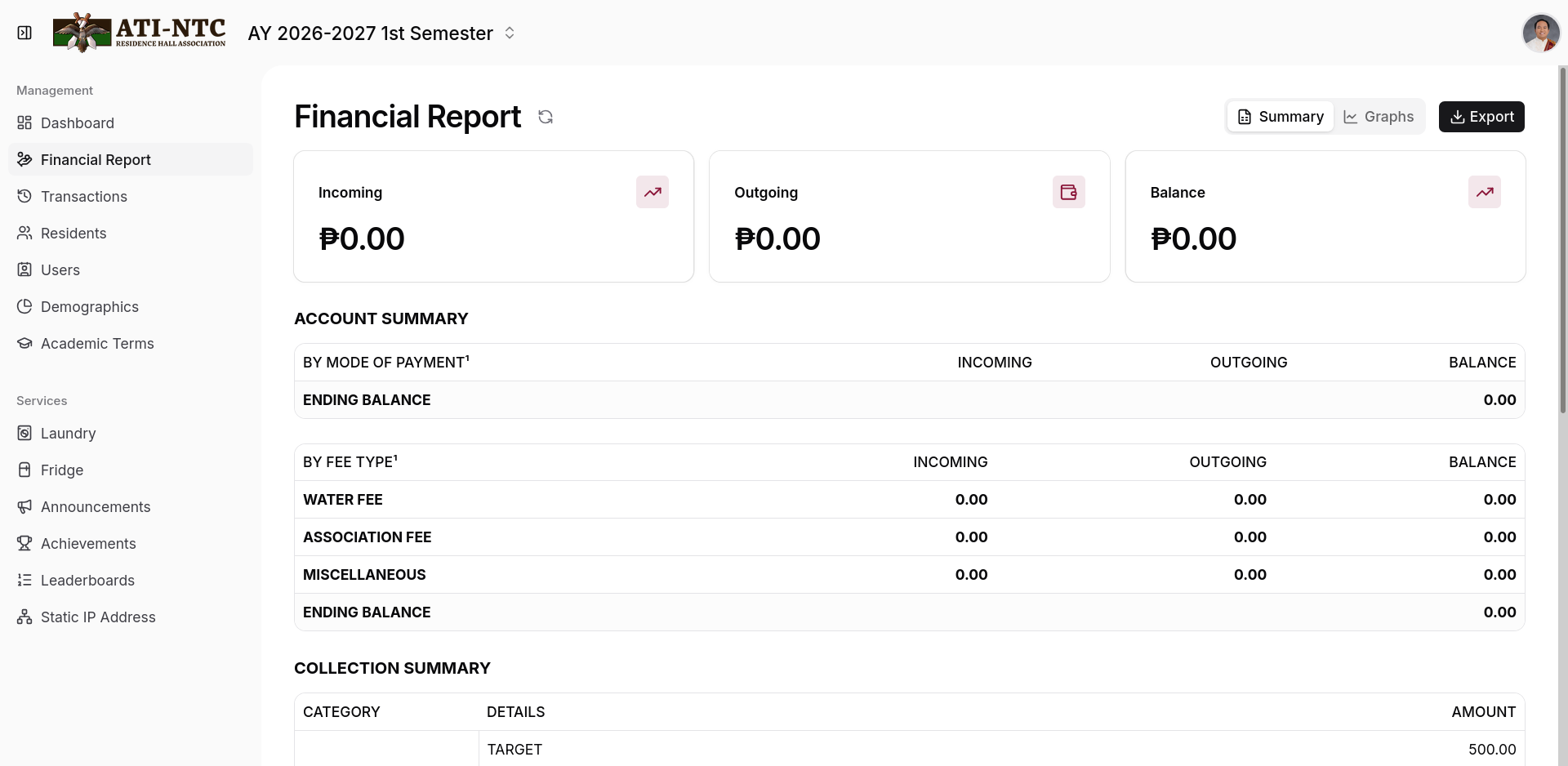Go to the Transactions page
The image size is (1568, 766).
[x=131, y=196]
